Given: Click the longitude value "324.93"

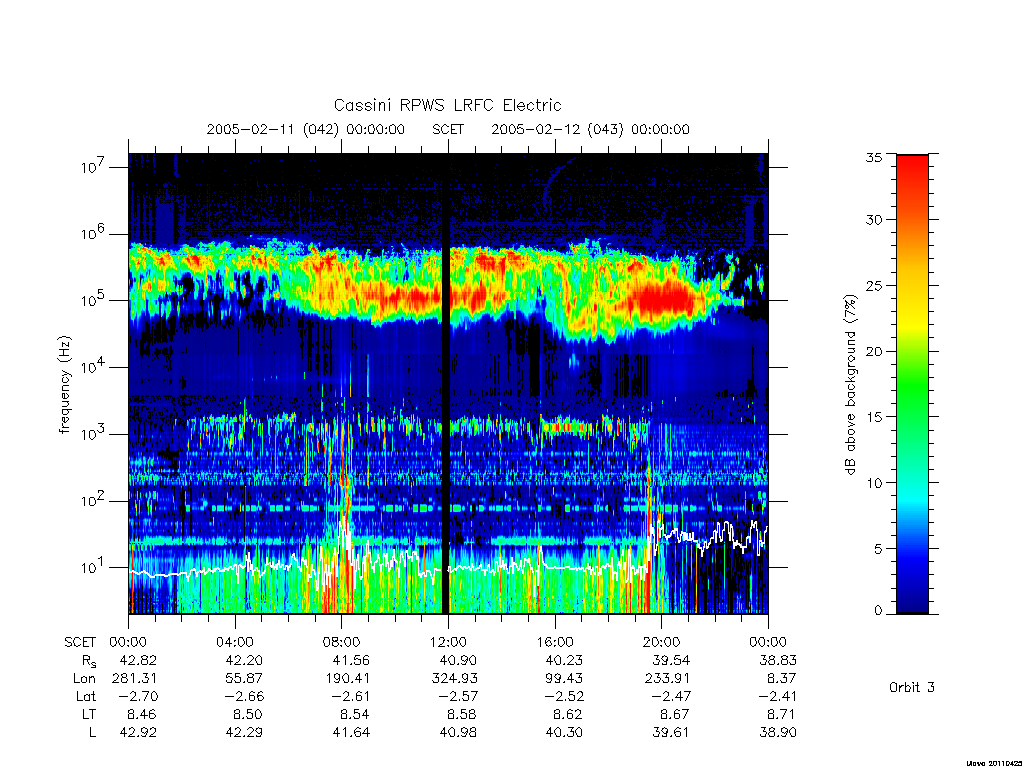Looking at the screenshot, I should coord(455,679).
